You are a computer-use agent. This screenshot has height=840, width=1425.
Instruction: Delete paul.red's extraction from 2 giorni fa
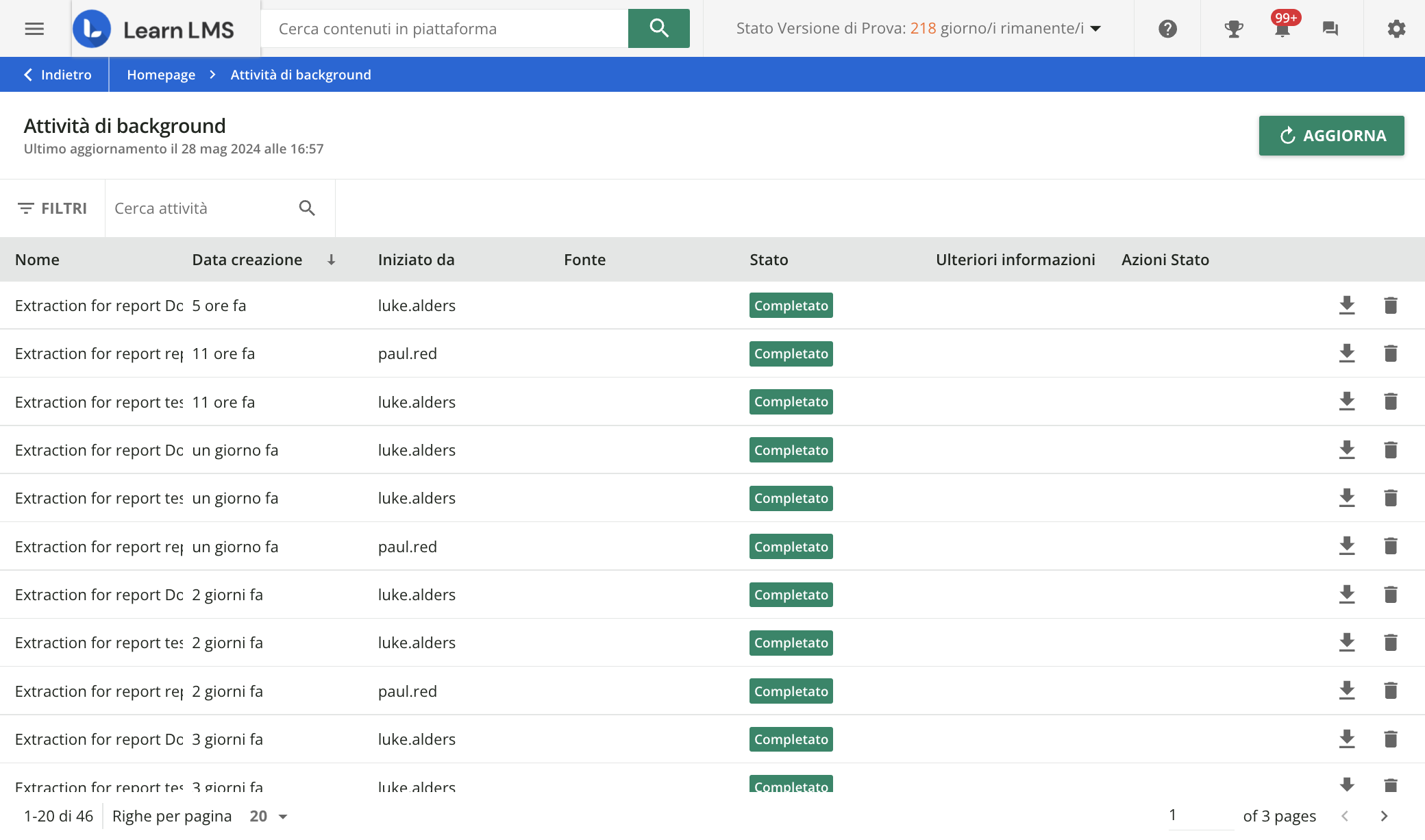coord(1391,691)
